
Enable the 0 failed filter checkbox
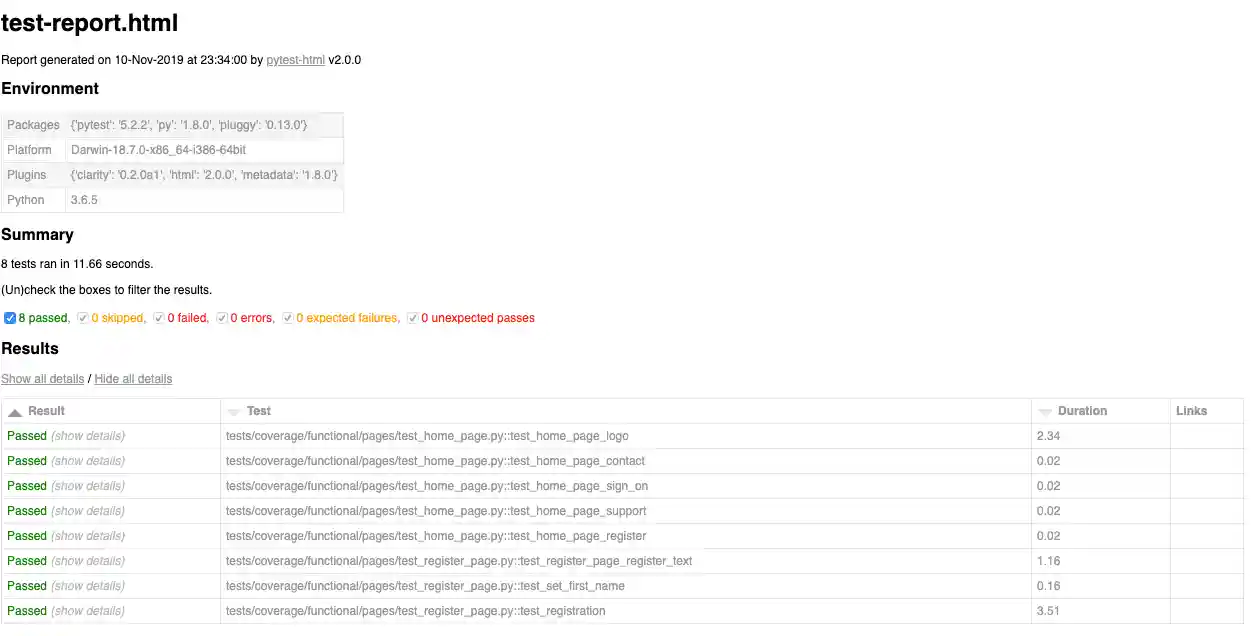(158, 317)
